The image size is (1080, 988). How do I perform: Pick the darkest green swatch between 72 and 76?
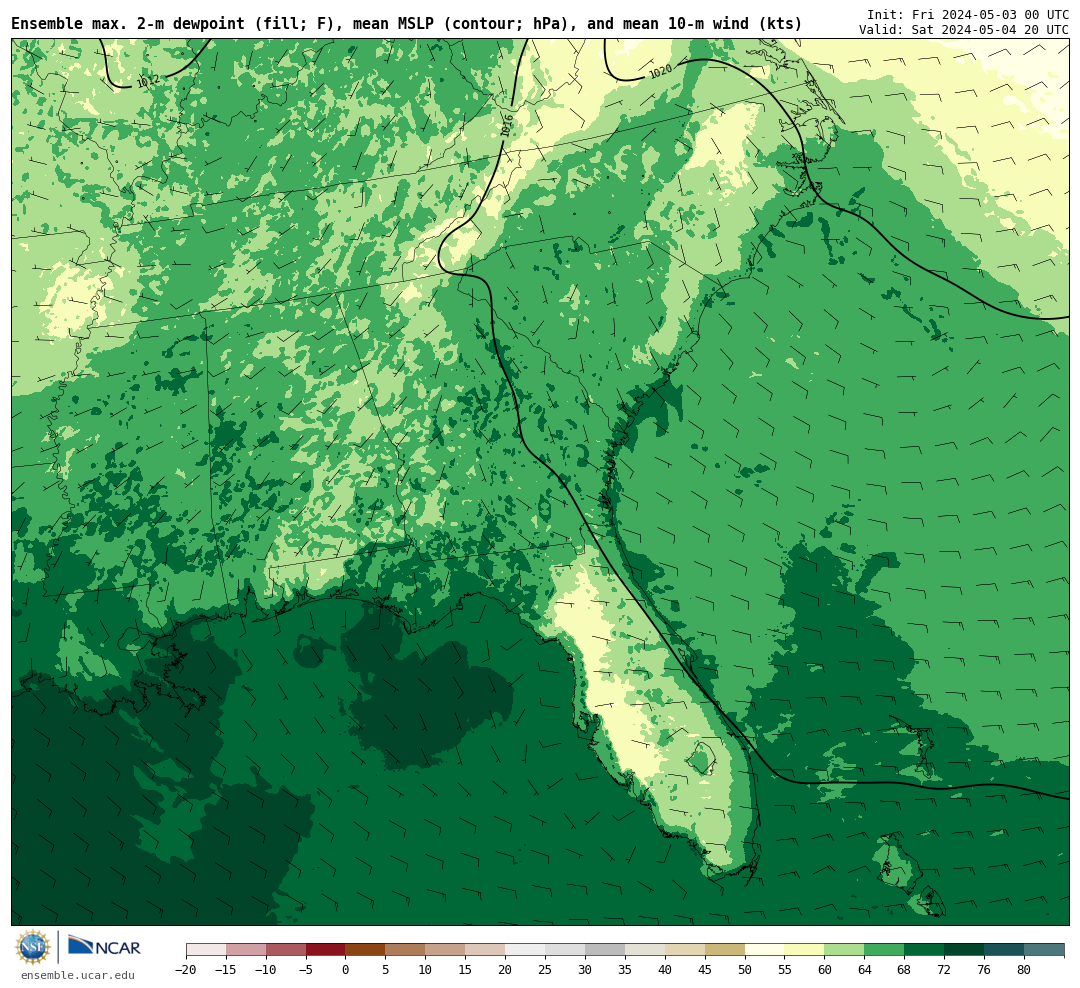(965, 950)
